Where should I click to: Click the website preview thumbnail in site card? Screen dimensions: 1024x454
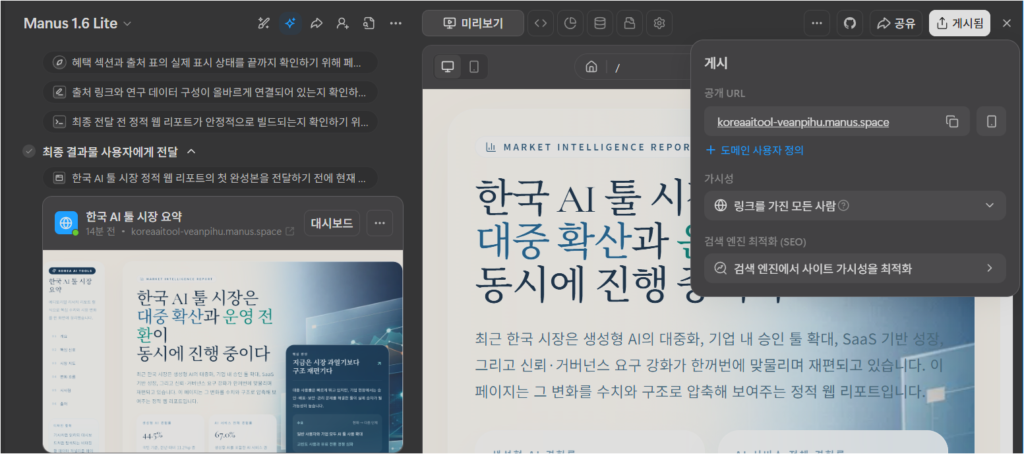point(223,351)
